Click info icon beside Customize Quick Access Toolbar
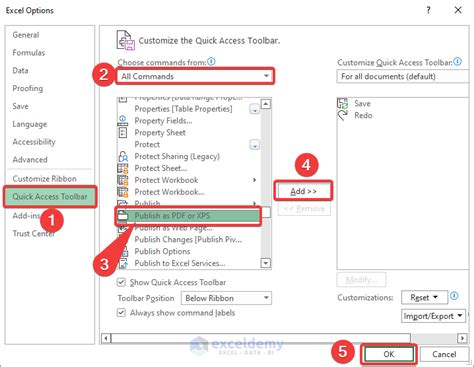The image size is (474, 367). (458, 61)
